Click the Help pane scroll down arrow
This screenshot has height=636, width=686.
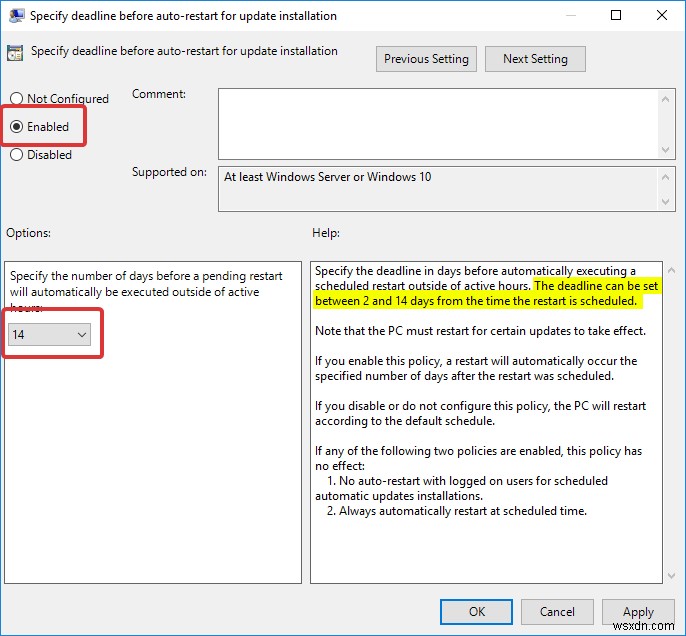672,576
